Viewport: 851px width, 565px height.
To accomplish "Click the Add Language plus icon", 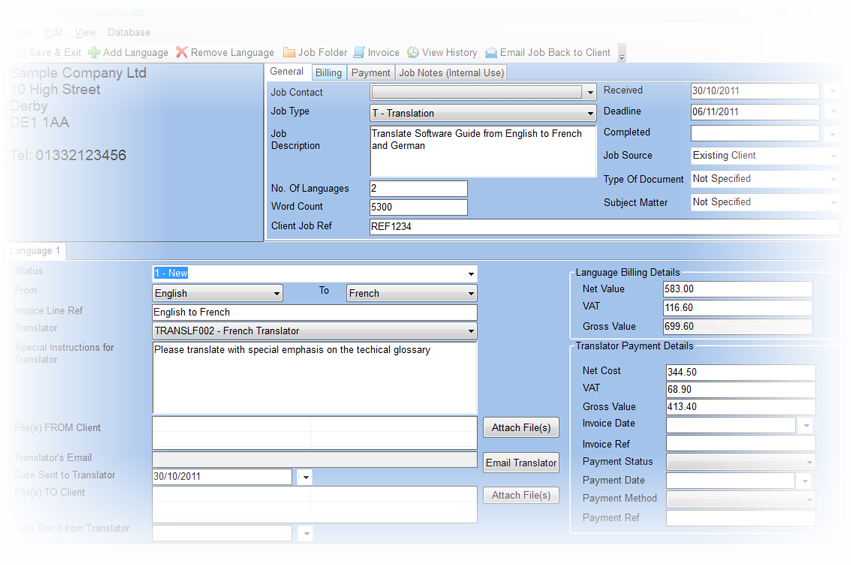I will click(94, 53).
